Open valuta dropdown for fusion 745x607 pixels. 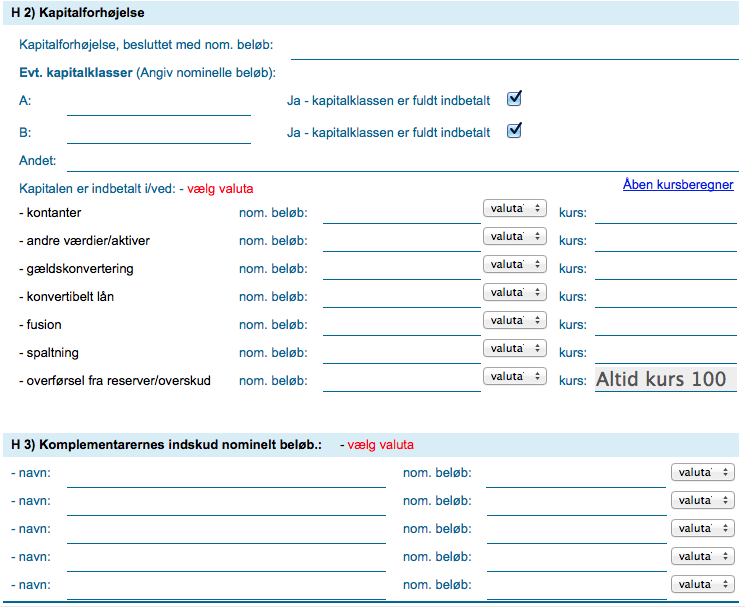515,321
